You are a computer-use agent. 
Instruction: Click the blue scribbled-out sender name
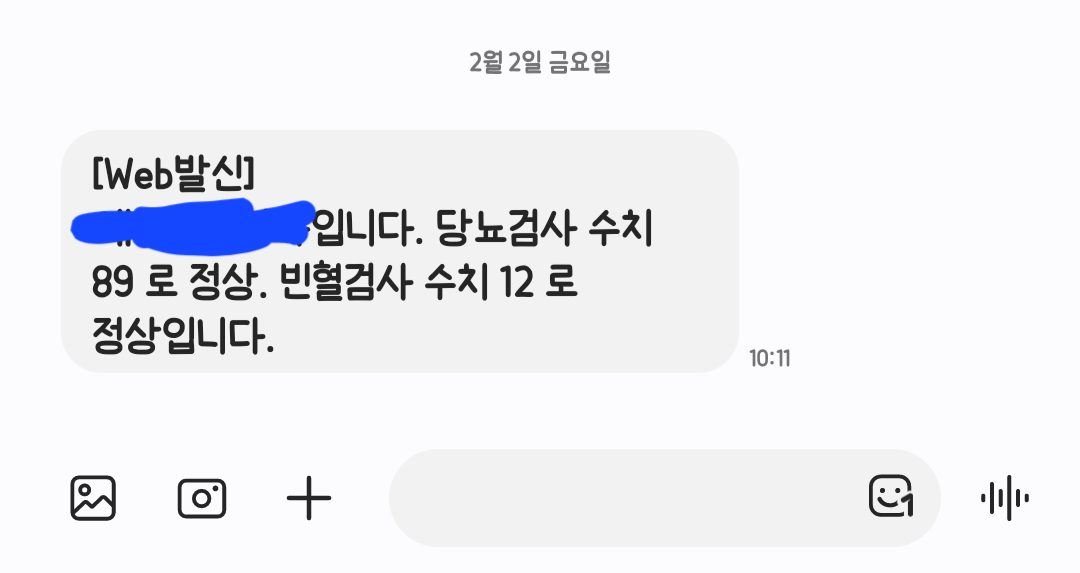pos(193,225)
